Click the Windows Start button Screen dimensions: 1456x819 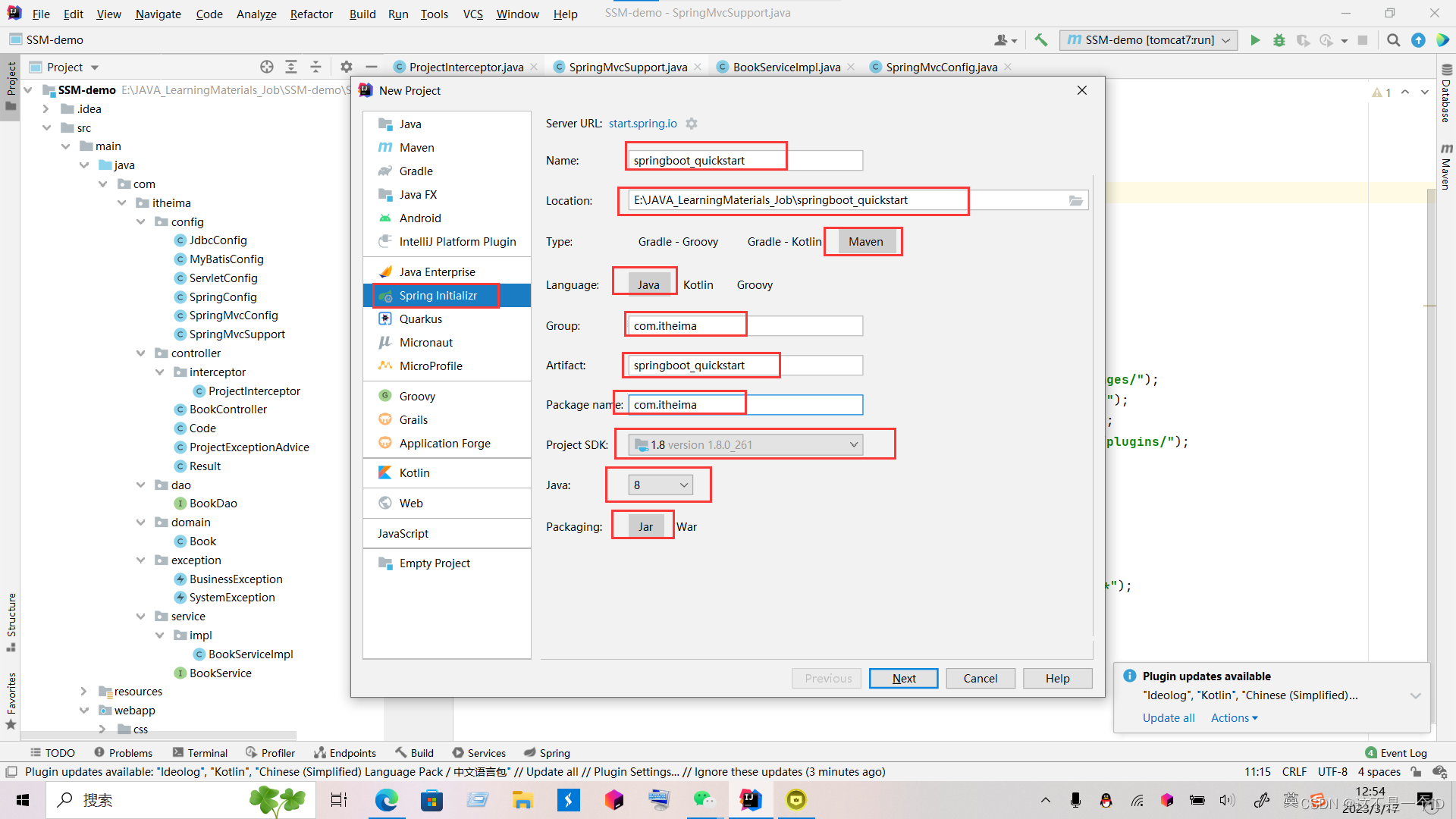click(x=23, y=800)
